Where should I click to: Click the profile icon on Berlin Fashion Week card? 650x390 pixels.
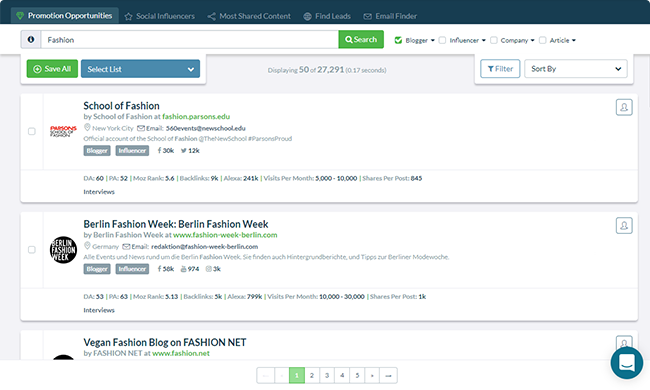(x=624, y=225)
